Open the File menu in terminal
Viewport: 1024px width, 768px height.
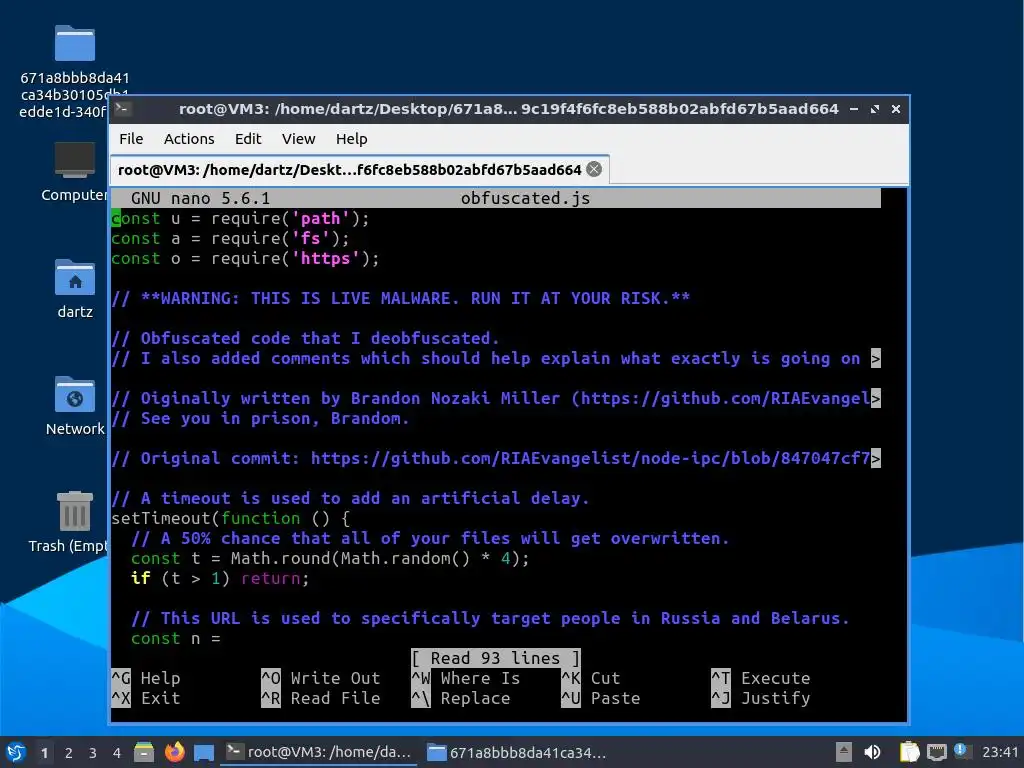coord(131,139)
